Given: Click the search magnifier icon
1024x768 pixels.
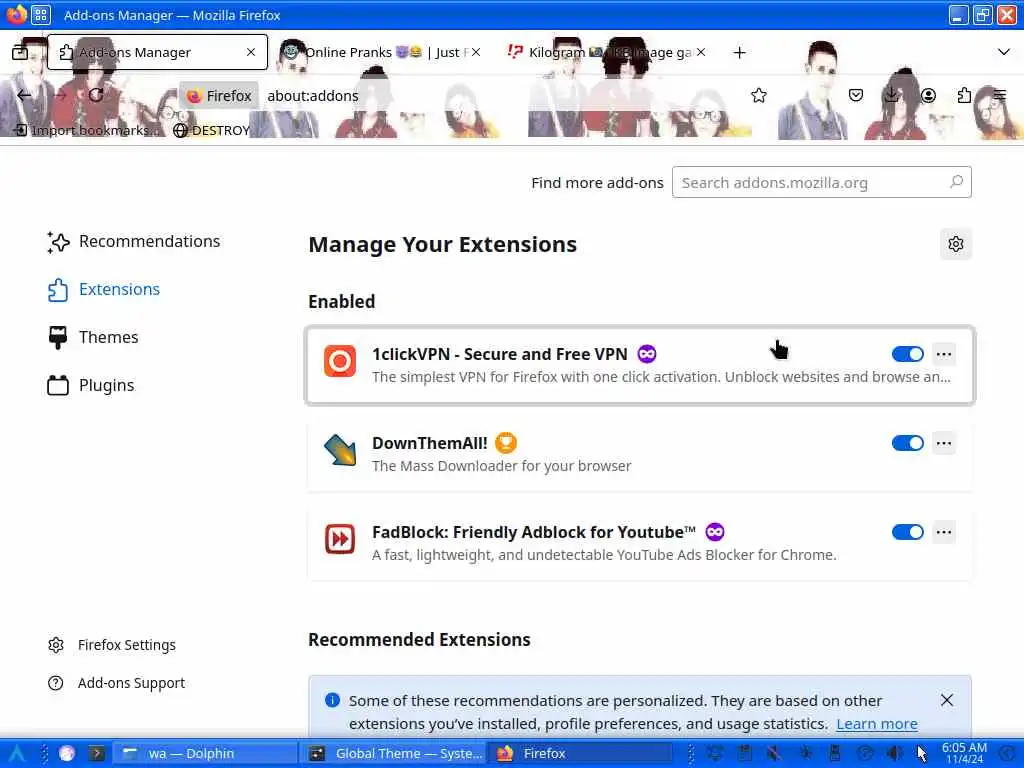Looking at the screenshot, I should (956, 182).
